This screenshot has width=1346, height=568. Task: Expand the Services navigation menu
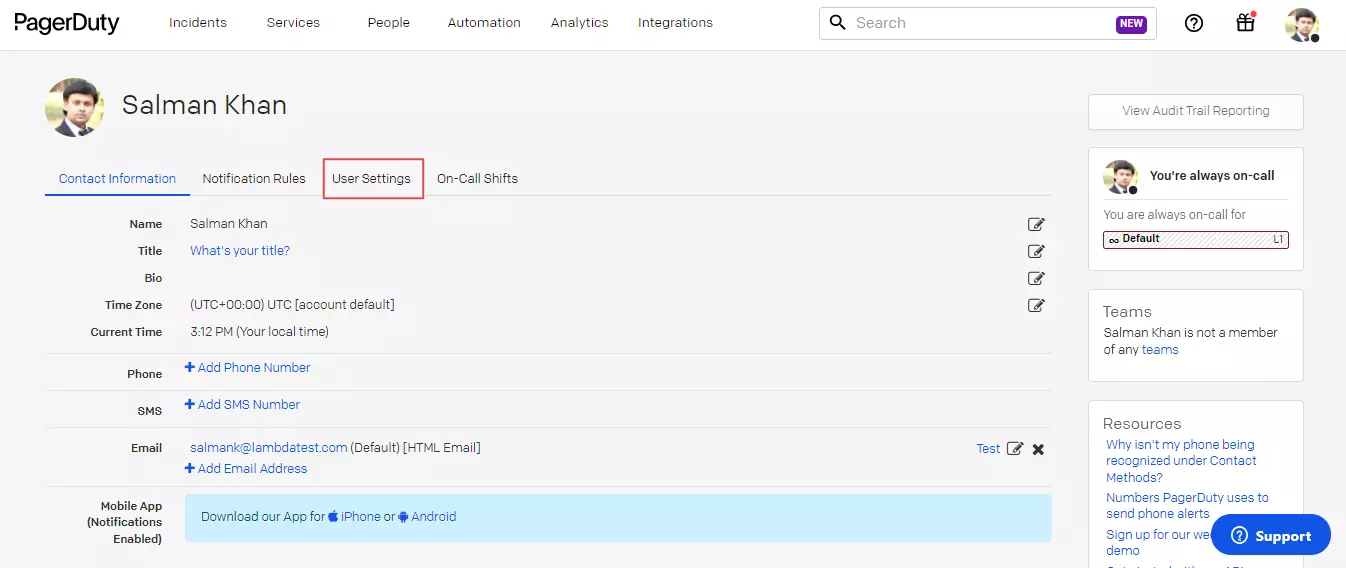(295, 23)
